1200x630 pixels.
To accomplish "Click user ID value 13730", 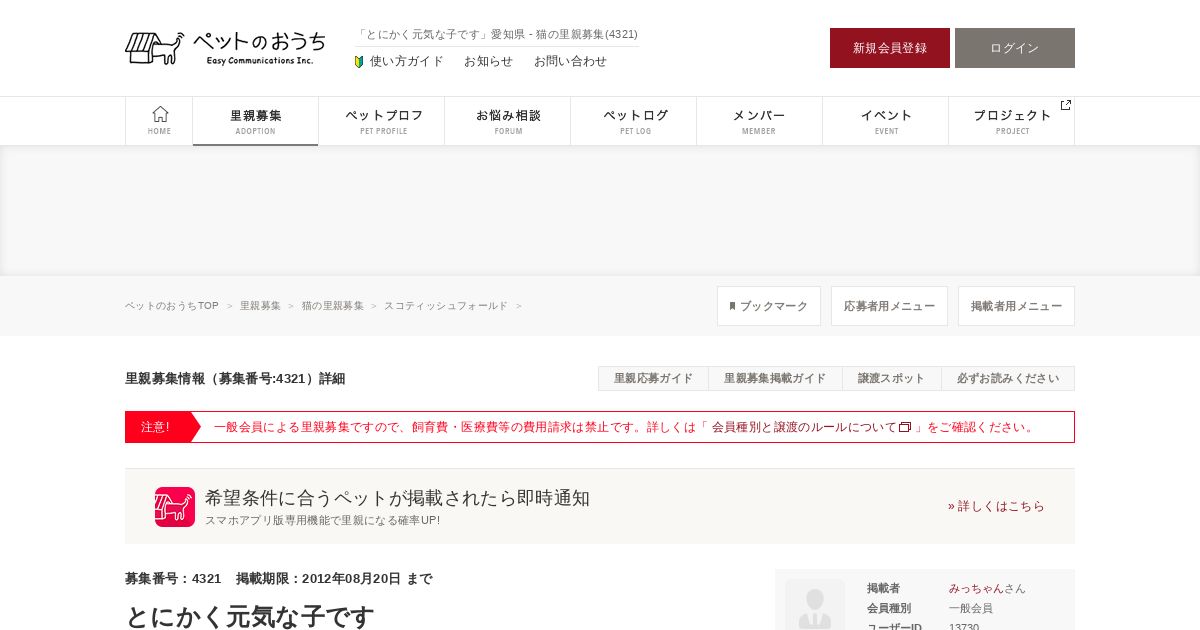I will pyautogui.click(x=964, y=627).
